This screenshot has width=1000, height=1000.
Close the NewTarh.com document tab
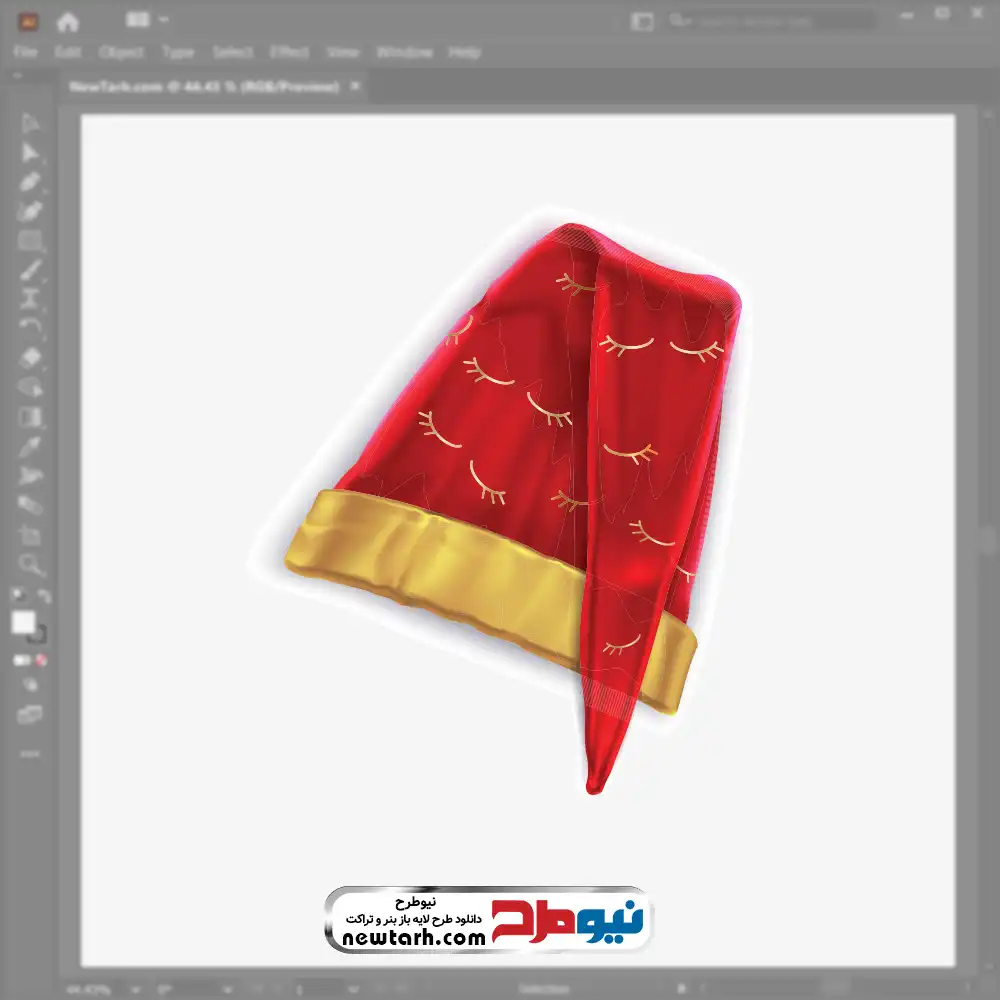pos(355,87)
